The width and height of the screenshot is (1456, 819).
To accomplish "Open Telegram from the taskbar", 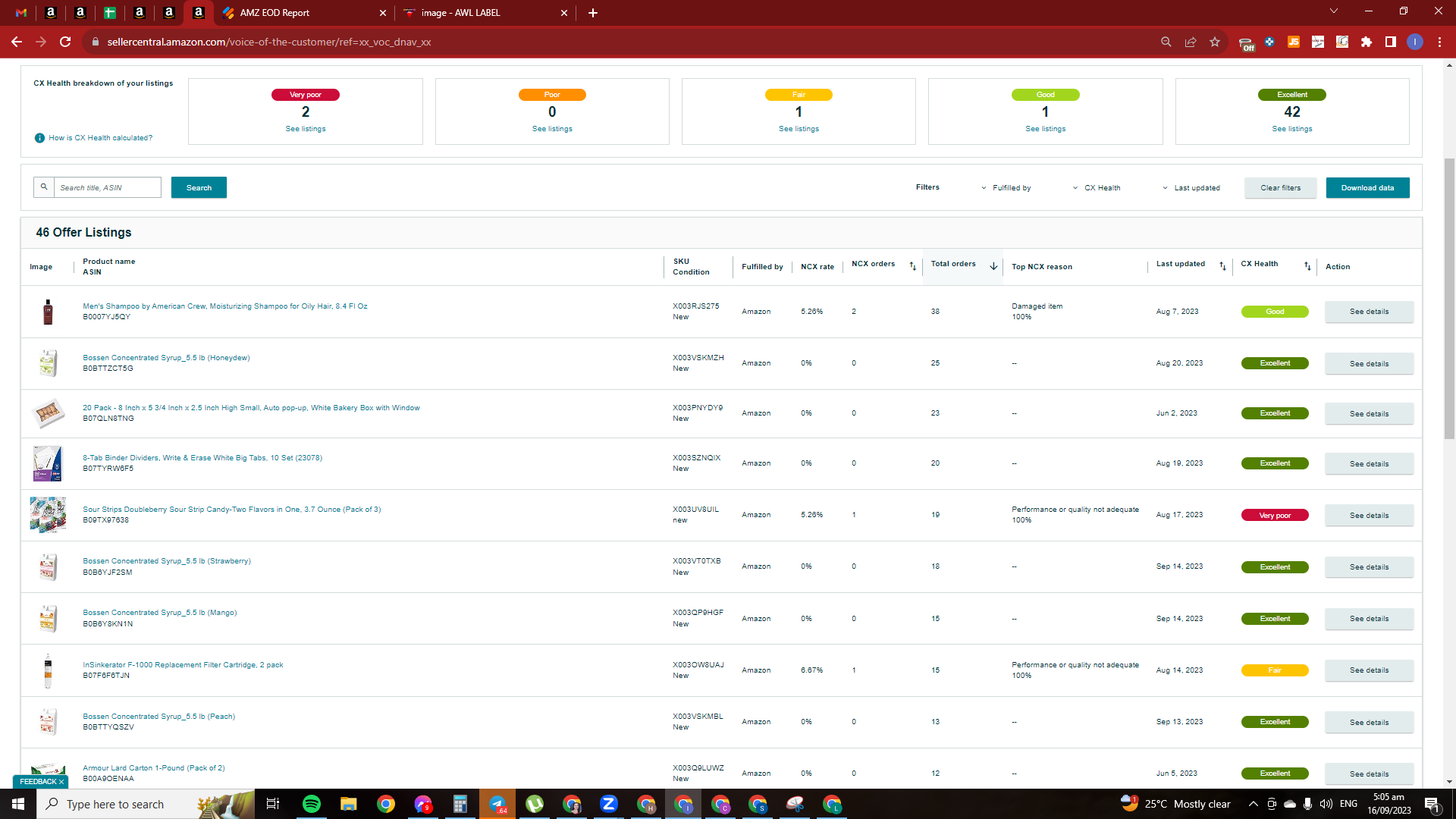I will (x=497, y=804).
